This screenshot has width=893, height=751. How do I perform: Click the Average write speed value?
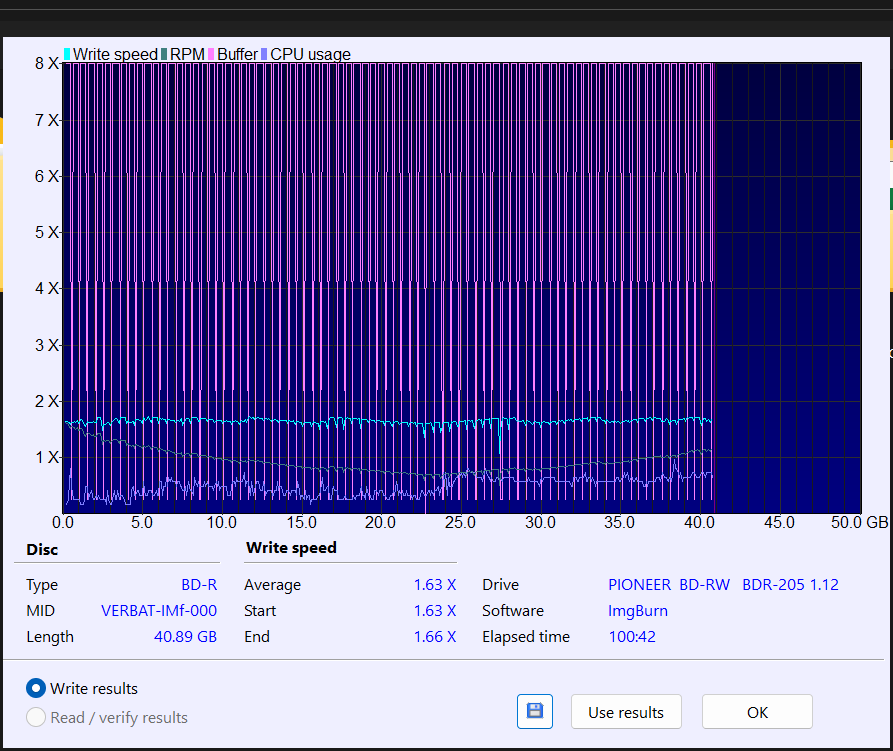435,585
